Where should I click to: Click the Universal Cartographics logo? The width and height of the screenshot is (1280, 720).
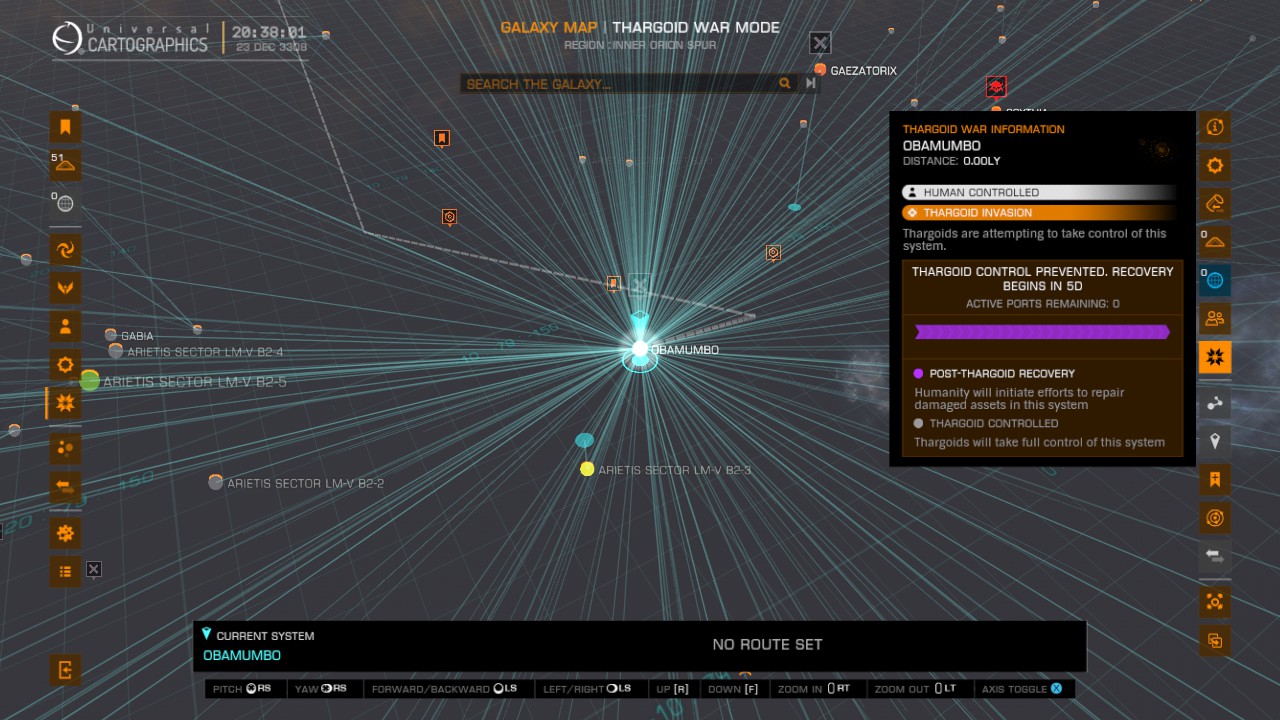[131, 38]
